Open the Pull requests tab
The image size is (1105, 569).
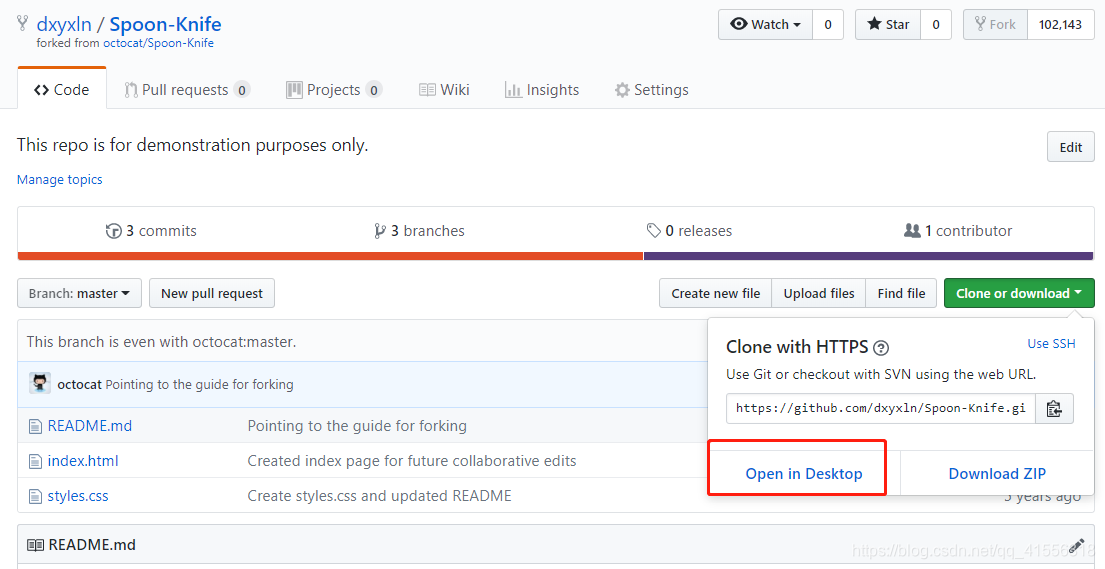(x=187, y=90)
